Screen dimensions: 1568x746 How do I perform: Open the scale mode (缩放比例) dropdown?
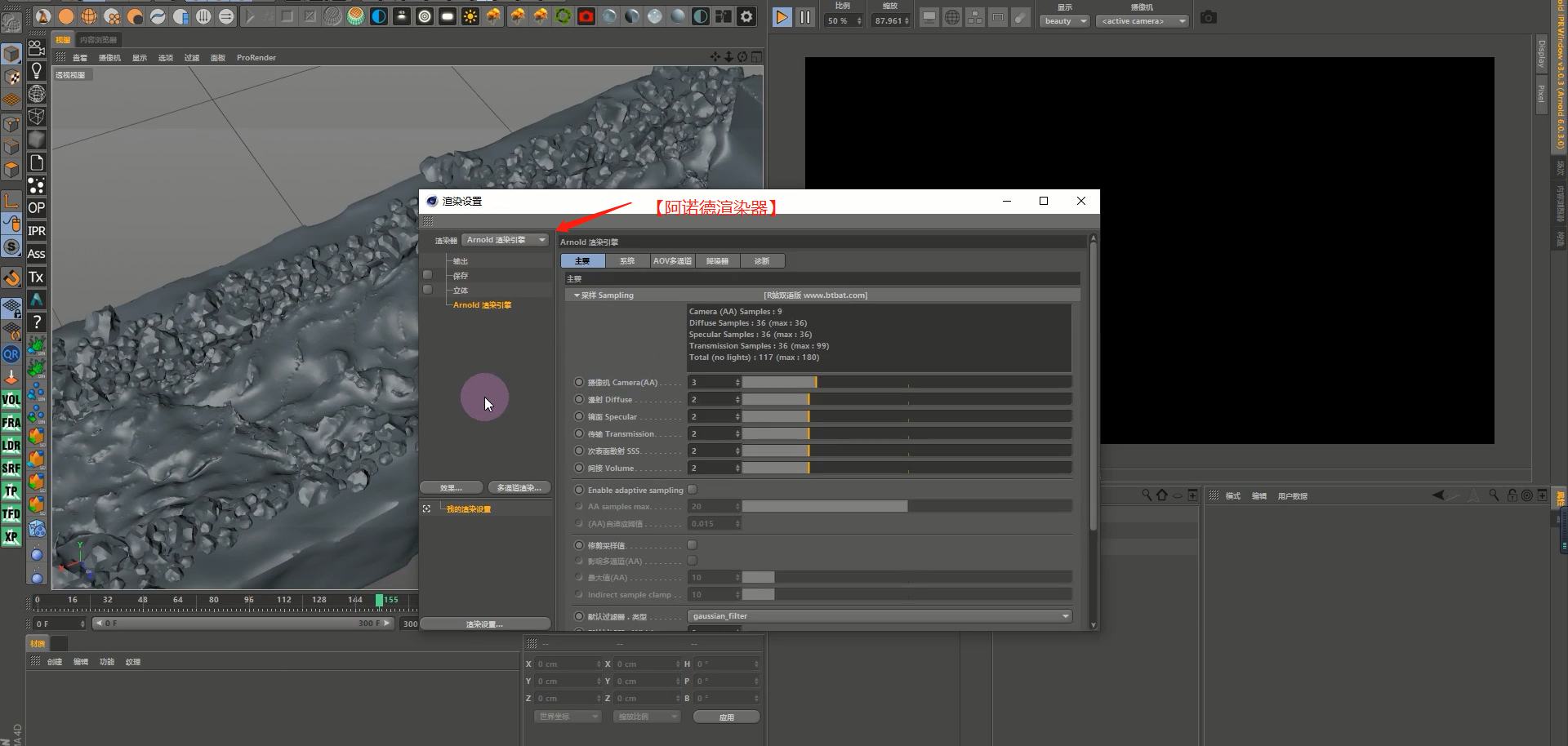[647, 717]
